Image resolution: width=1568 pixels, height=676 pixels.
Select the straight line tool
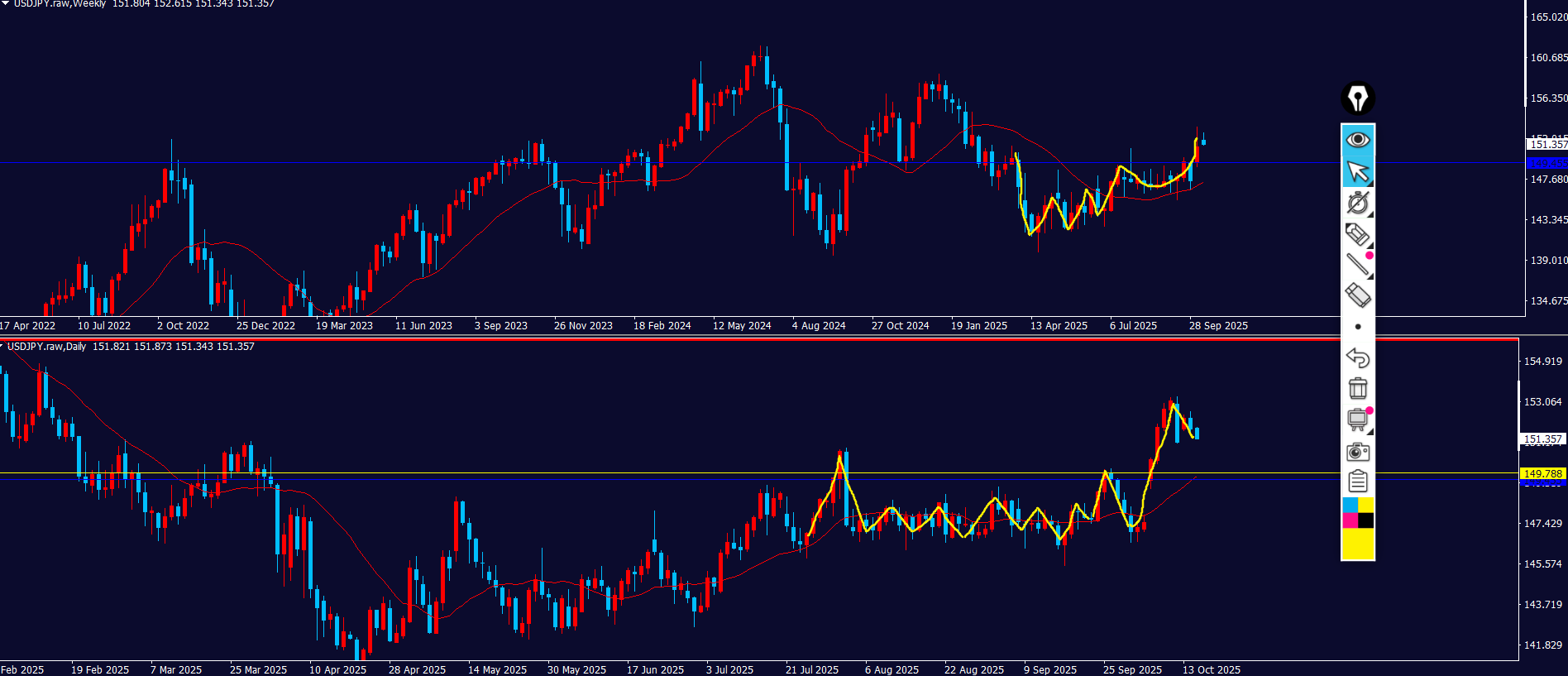1357,265
